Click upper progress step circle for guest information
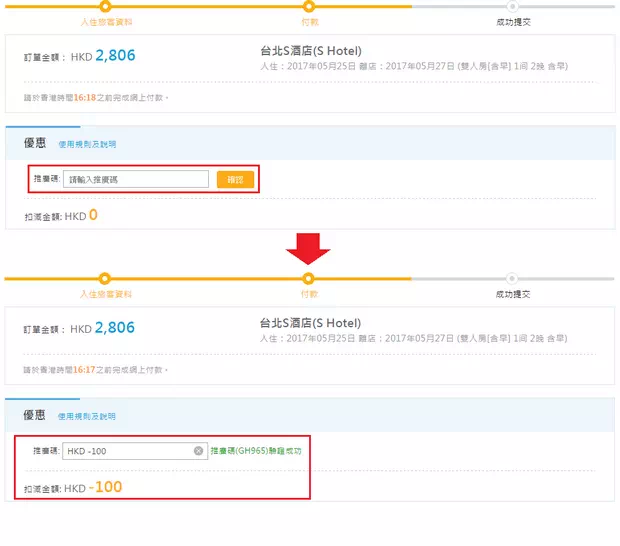This screenshot has width=620, height=546. point(105,6)
